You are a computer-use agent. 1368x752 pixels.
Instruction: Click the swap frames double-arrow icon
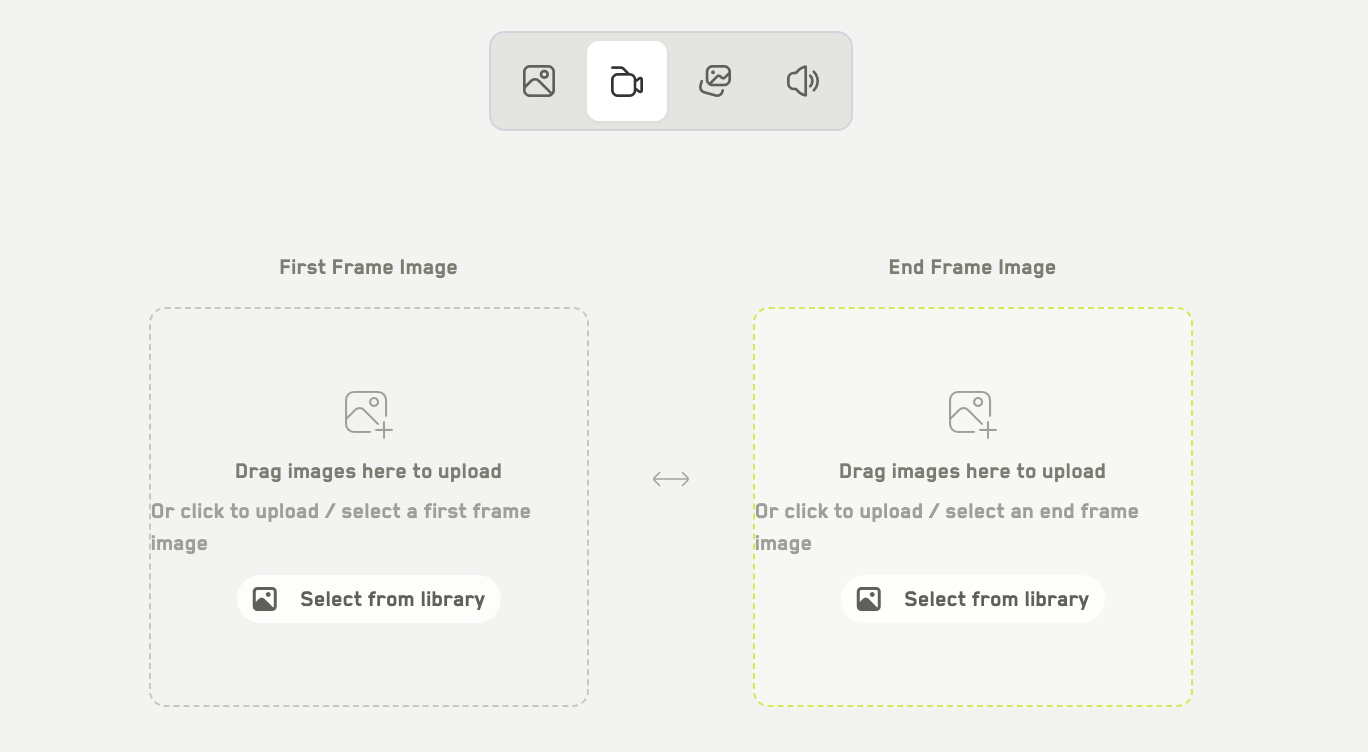(671, 479)
